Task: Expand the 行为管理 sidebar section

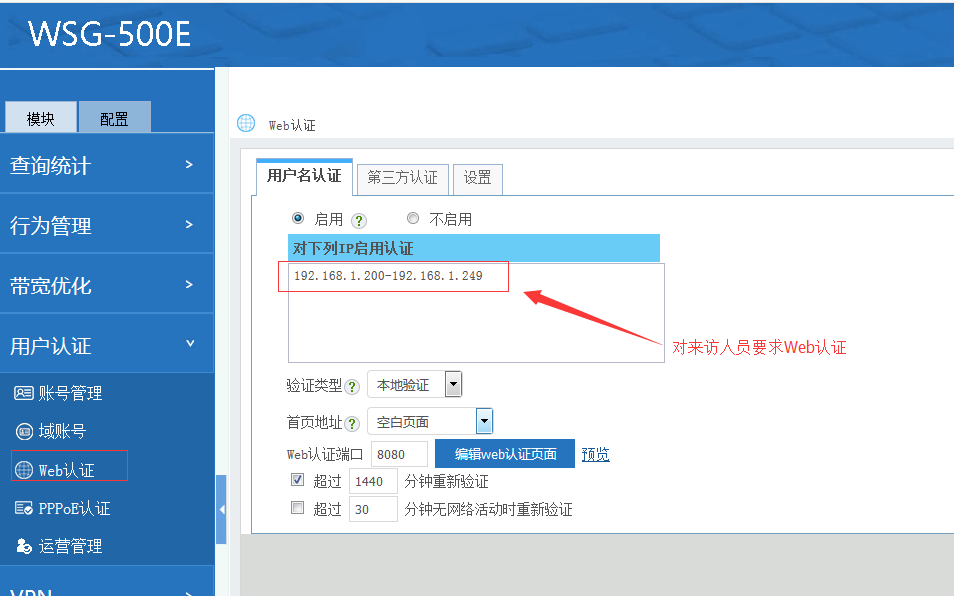Action: tap(106, 225)
